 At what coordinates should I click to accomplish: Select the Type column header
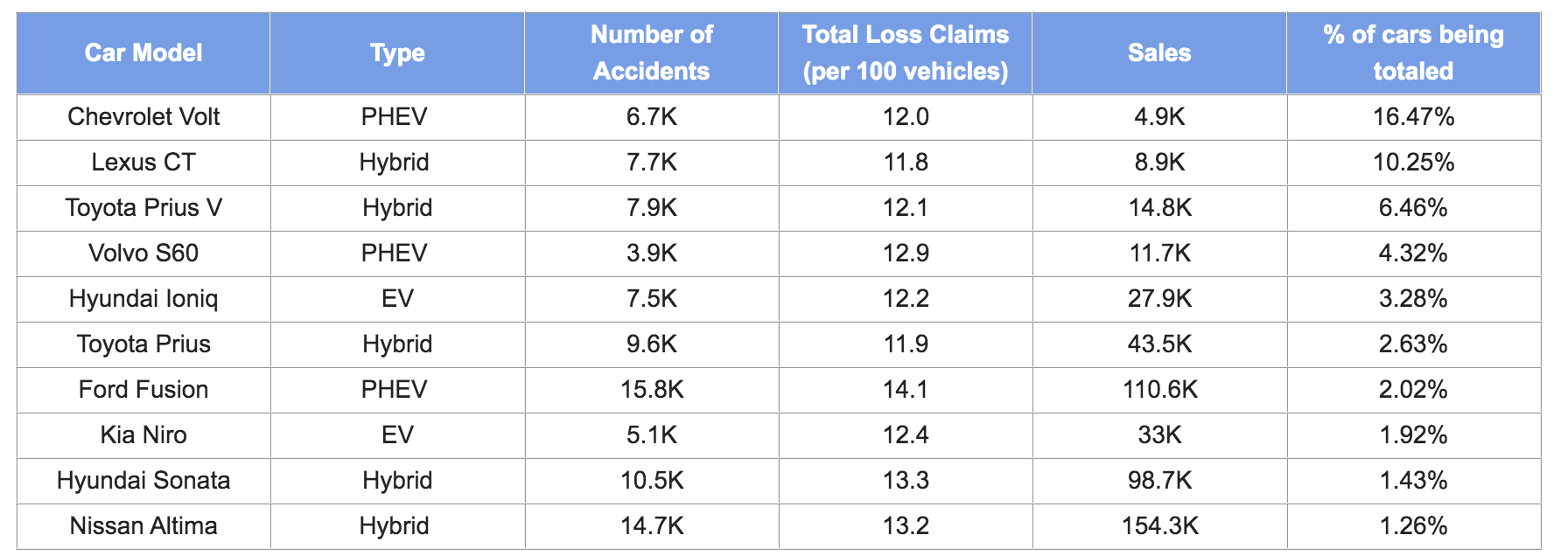click(397, 53)
